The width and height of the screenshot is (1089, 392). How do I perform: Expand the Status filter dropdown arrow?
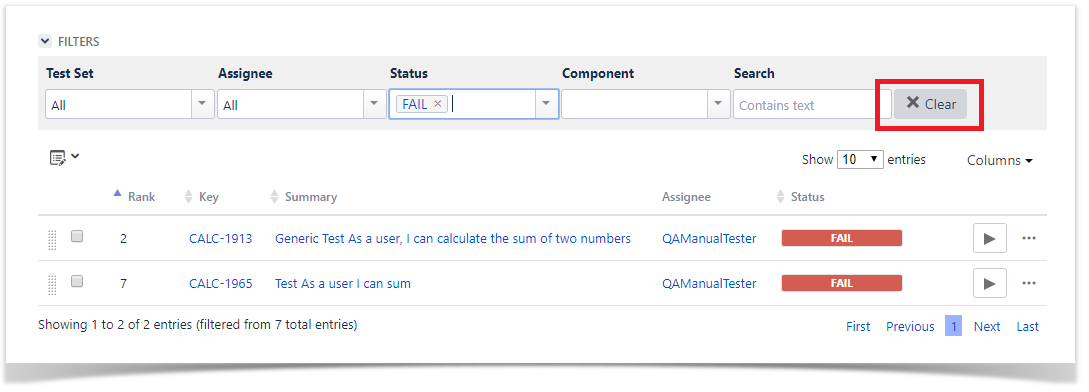[547, 104]
